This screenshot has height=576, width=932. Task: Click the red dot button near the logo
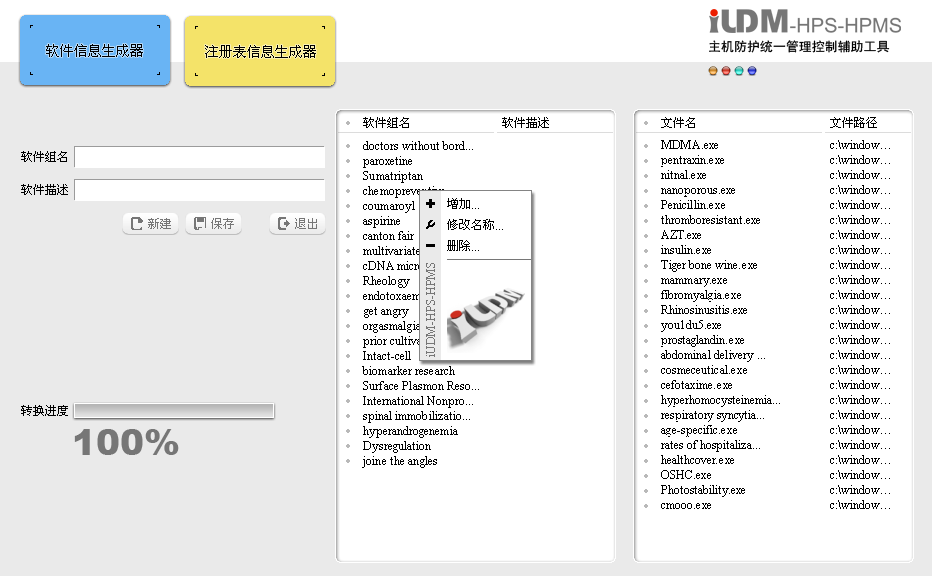(726, 71)
